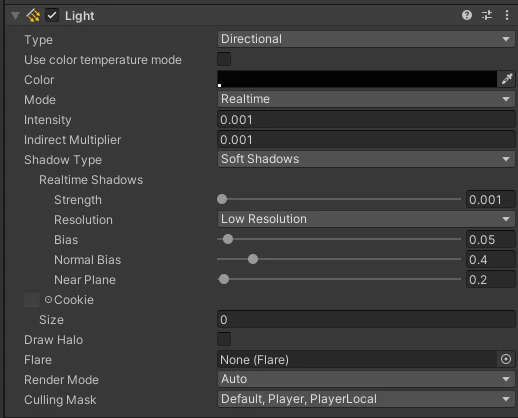Open the Mode dropdown set to Realtime
Screen dimensions: 518x418
366,99
